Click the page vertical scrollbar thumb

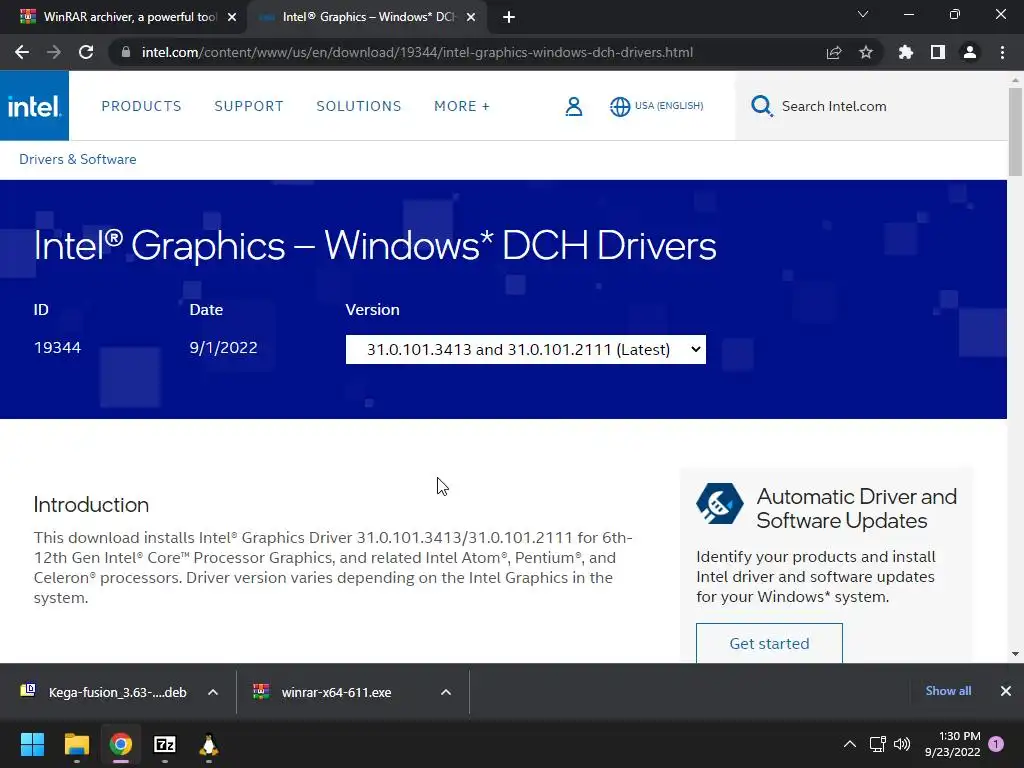(1016, 131)
